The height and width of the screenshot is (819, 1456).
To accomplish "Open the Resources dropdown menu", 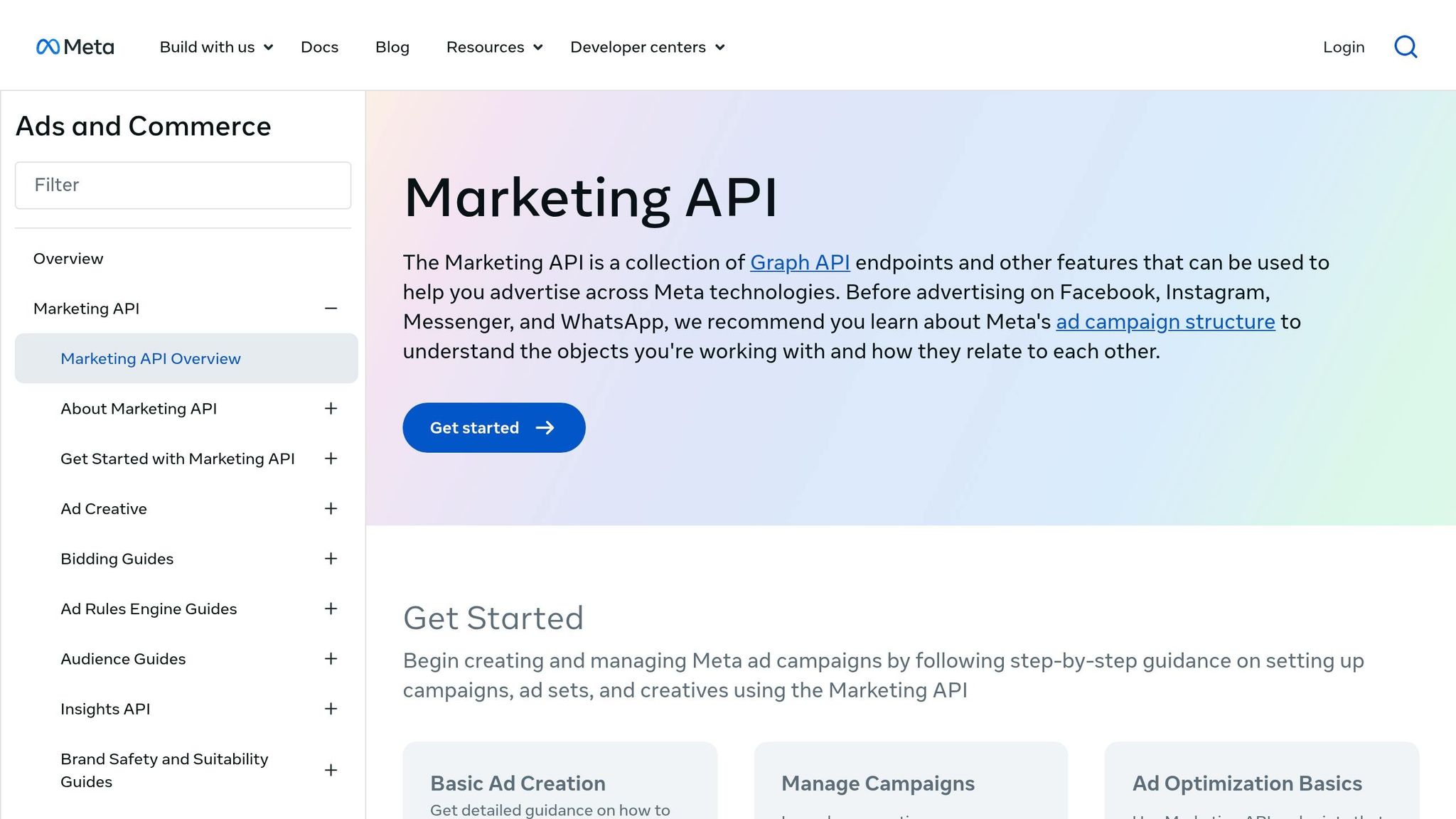I will pyautogui.click(x=494, y=47).
